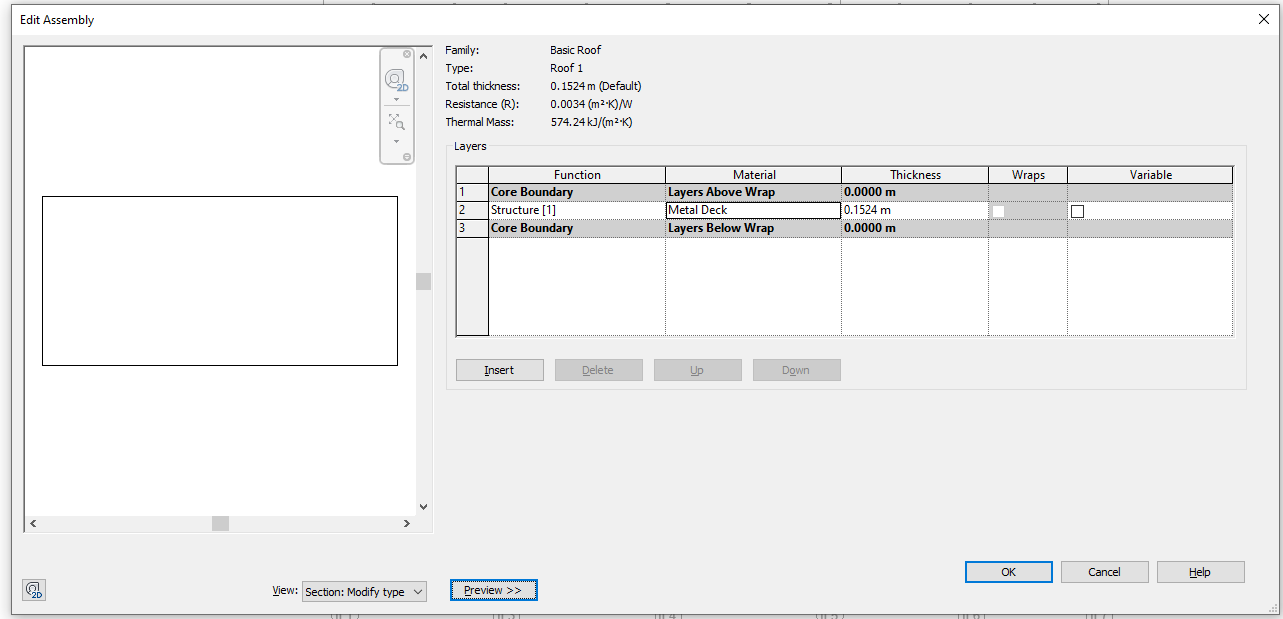The image size is (1283, 619).
Task: Click the OK button
Action: (1008, 572)
